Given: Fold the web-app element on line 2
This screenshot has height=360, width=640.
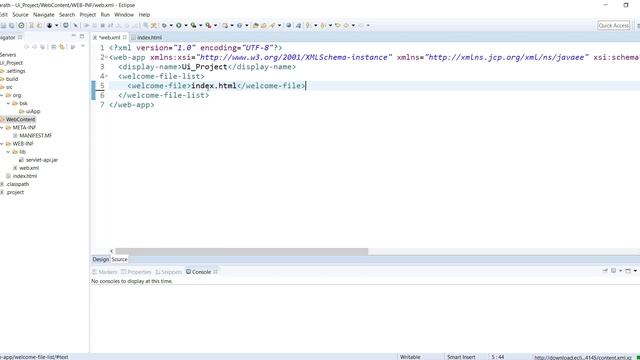Looking at the screenshot, I should pos(107,57).
